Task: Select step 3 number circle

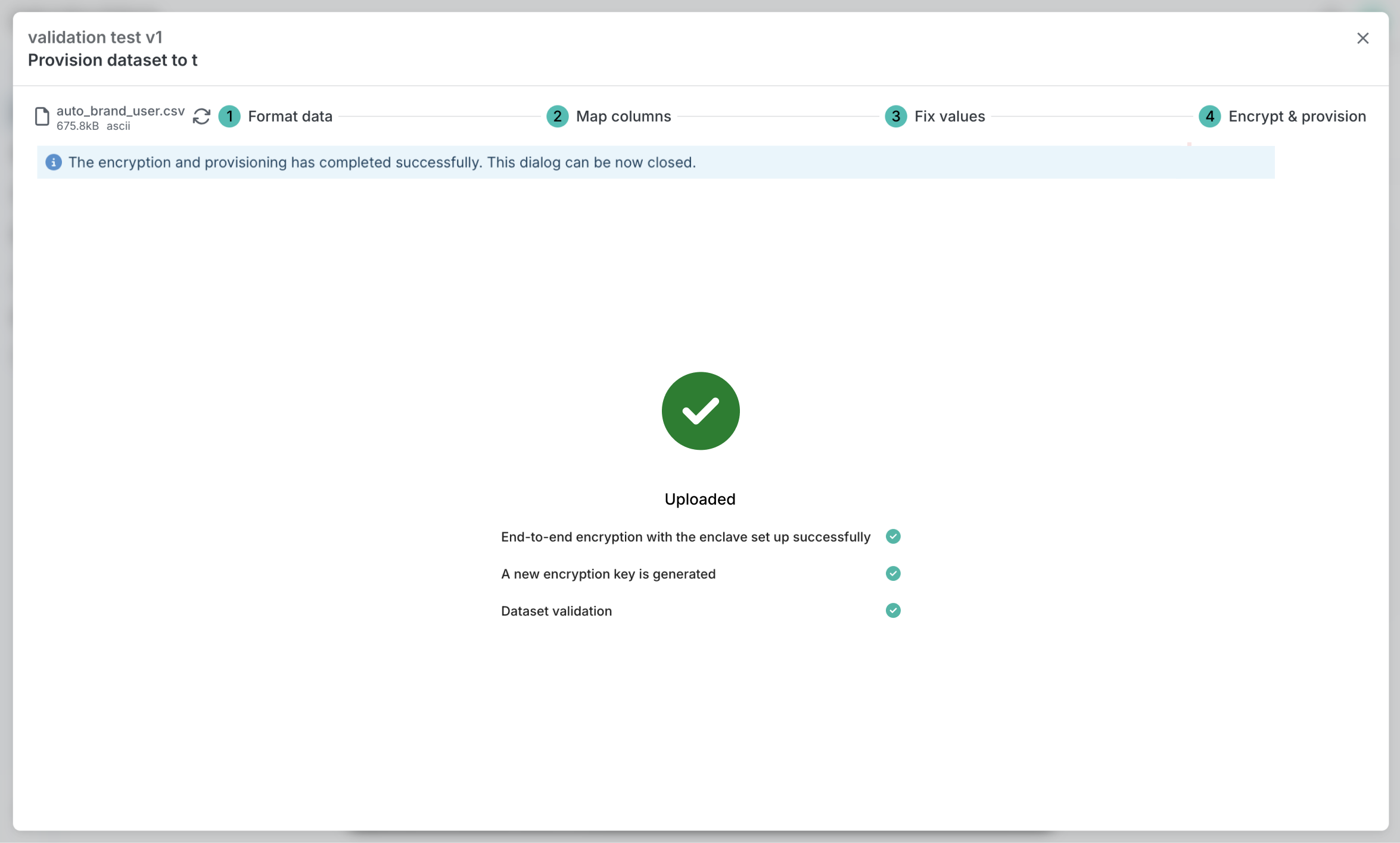Action: pos(895,116)
